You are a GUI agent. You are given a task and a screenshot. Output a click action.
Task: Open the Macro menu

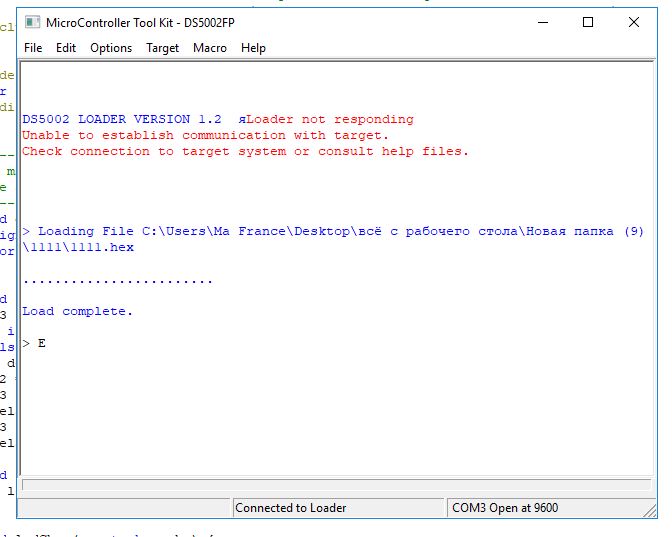(x=210, y=48)
